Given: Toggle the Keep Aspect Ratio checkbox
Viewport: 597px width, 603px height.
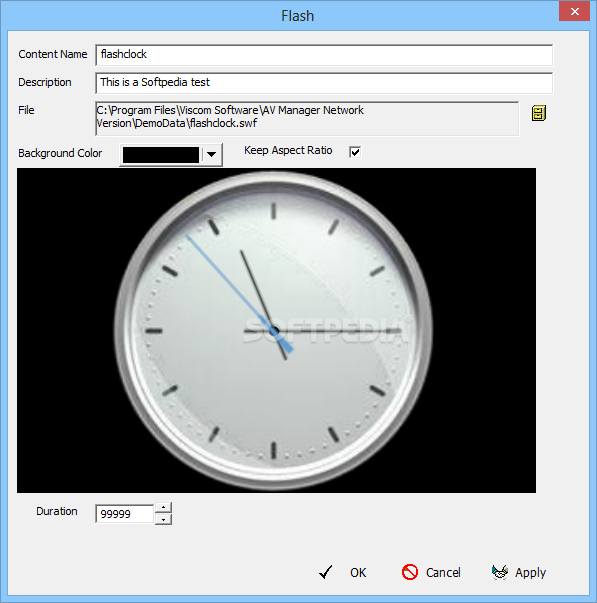Looking at the screenshot, I should click(355, 152).
